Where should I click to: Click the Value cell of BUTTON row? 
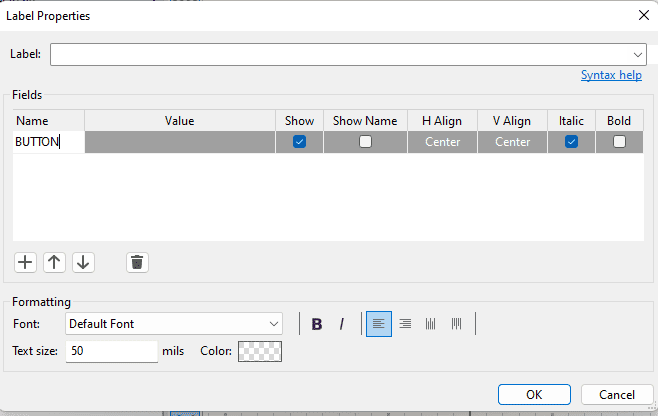[180, 142]
